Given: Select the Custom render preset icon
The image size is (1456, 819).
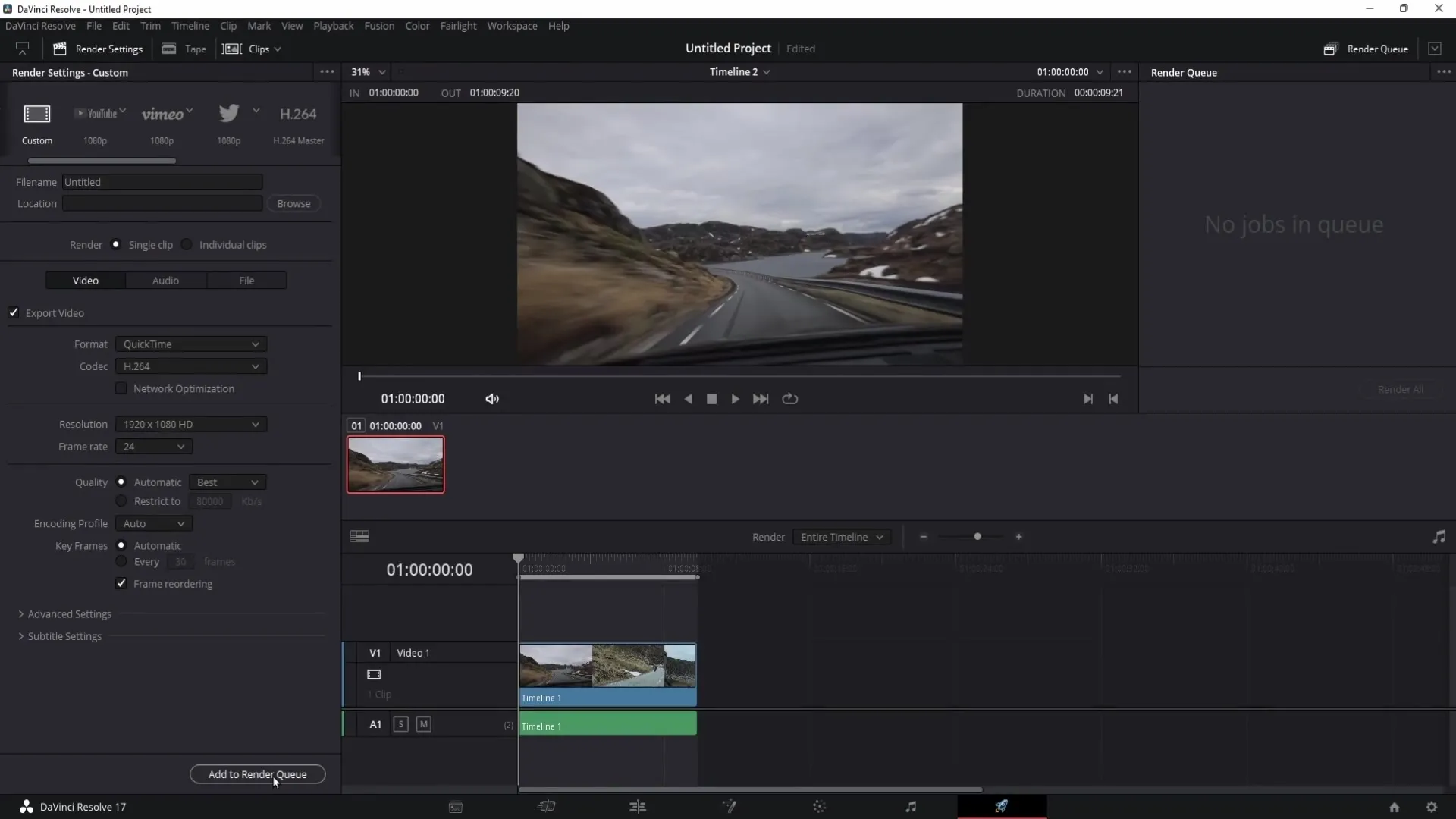Looking at the screenshot, I should [36, 114].
